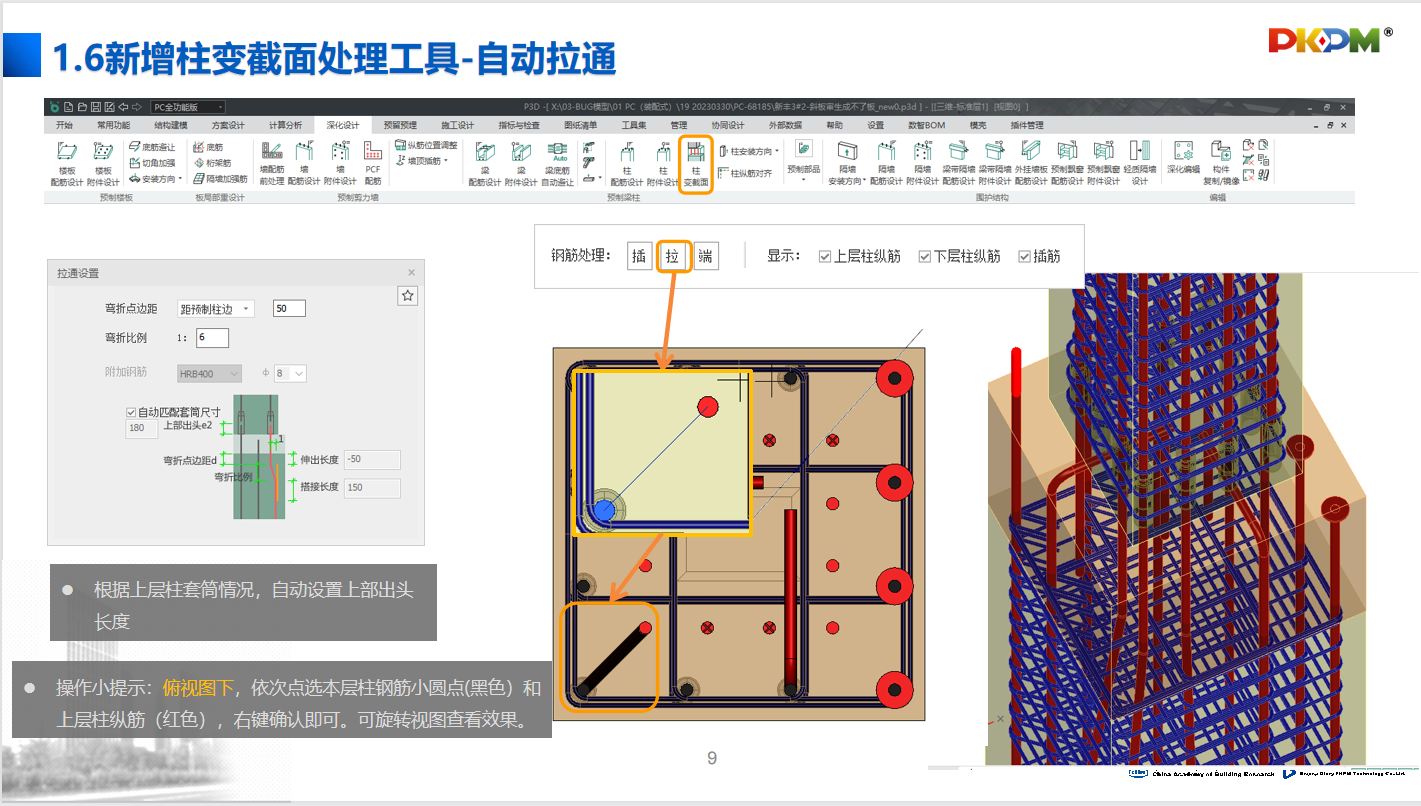Open the PCF配筋 tool

(x=373, y=163)
